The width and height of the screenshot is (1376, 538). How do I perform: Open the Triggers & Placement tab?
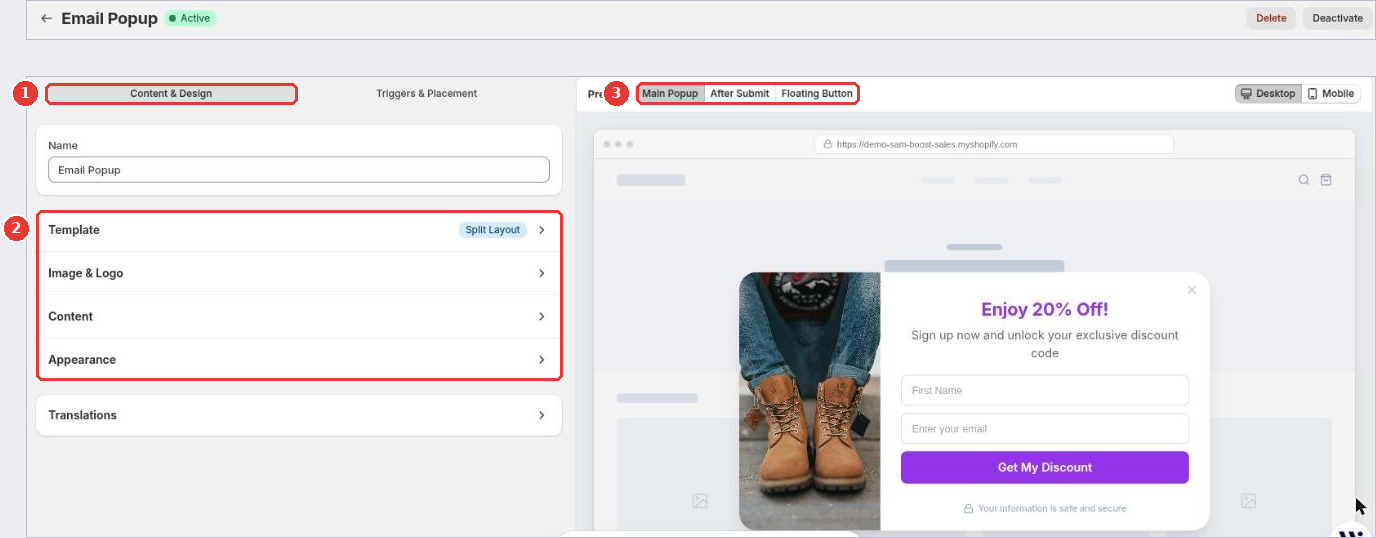tap(427, 93)
